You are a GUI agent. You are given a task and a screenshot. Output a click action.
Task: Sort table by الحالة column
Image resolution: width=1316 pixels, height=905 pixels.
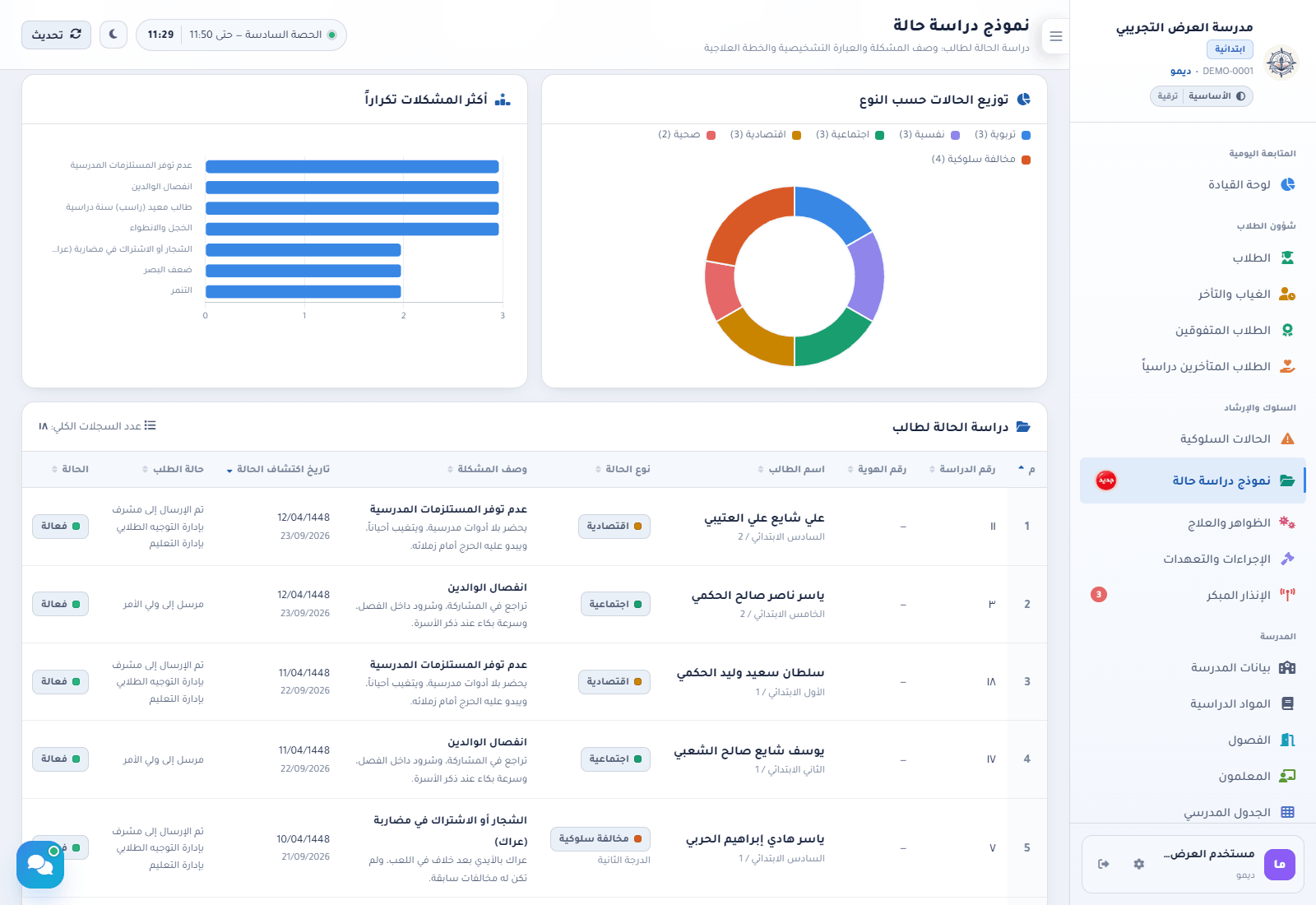pos(70,469)
